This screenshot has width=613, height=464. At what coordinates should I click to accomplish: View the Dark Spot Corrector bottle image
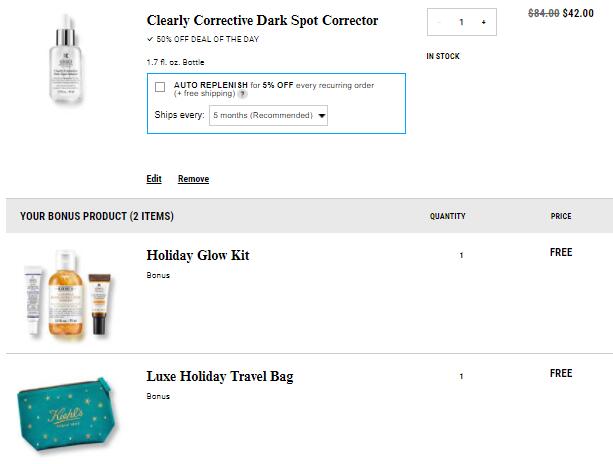[66, 59]
